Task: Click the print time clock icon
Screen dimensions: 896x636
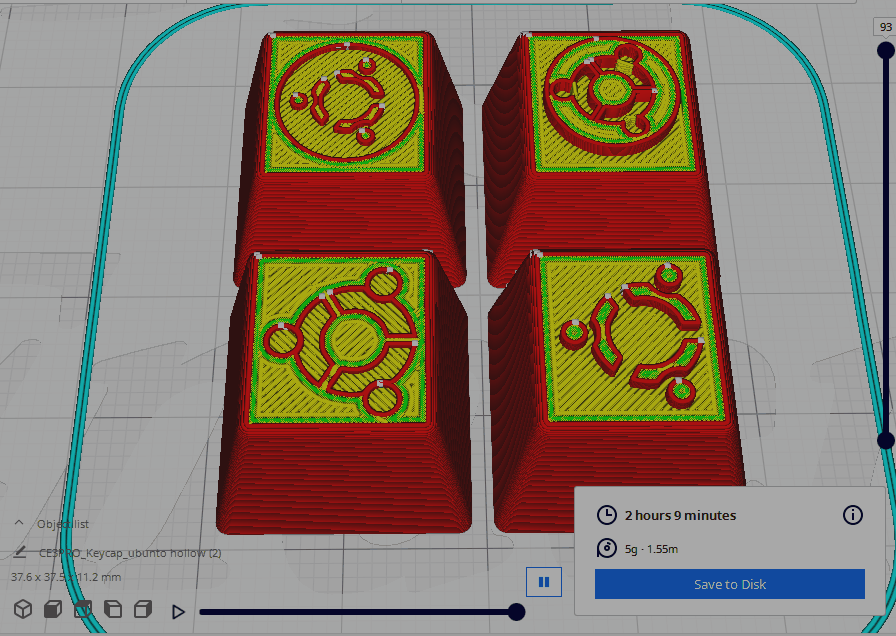Action: [606, 515]
